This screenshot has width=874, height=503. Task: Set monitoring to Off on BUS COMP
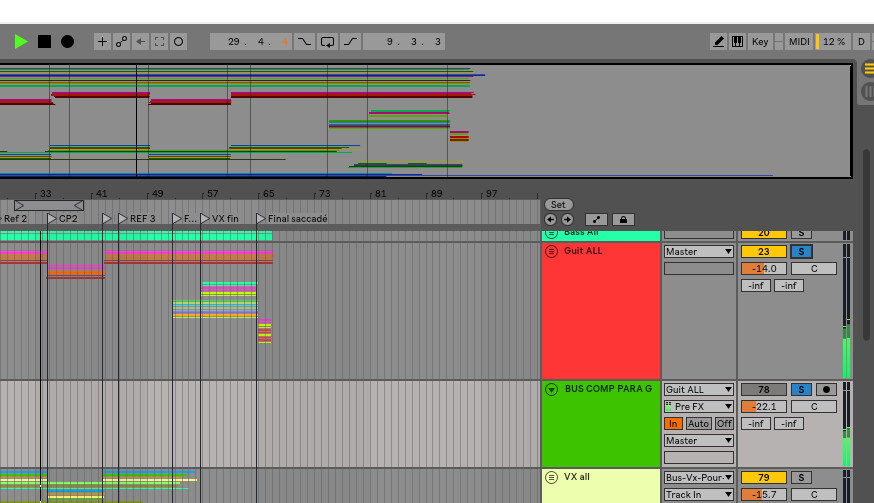click(724, 423)
